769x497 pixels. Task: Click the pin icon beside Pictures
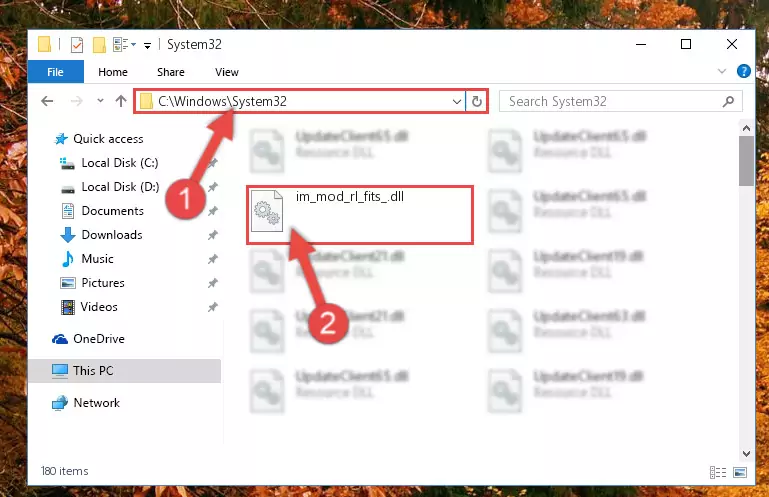[x=212, y=283]
